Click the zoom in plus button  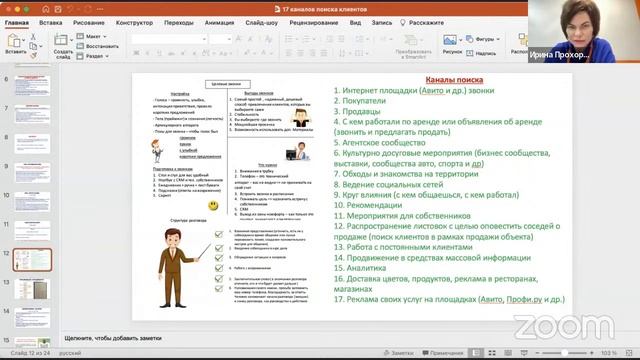591,353
